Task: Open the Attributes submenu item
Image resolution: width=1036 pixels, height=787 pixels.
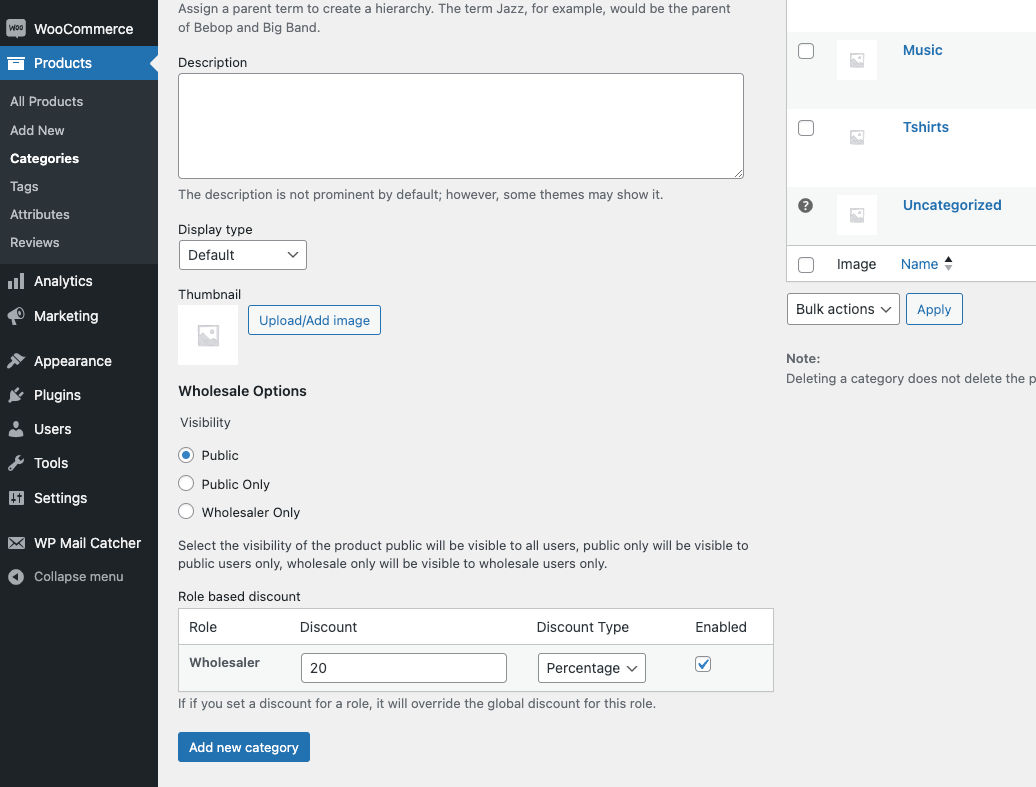Action: 40,214
